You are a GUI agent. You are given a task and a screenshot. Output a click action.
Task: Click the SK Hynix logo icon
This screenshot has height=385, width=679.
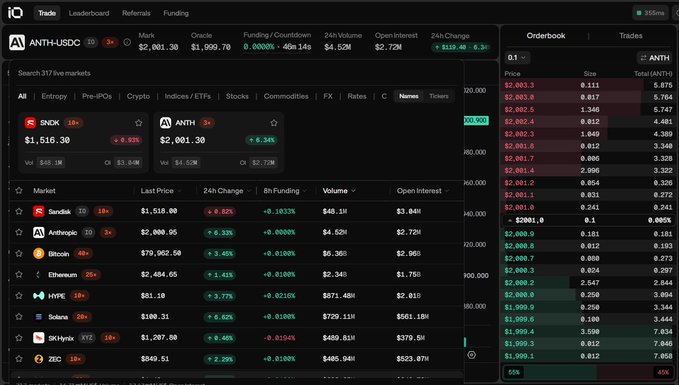39,338
